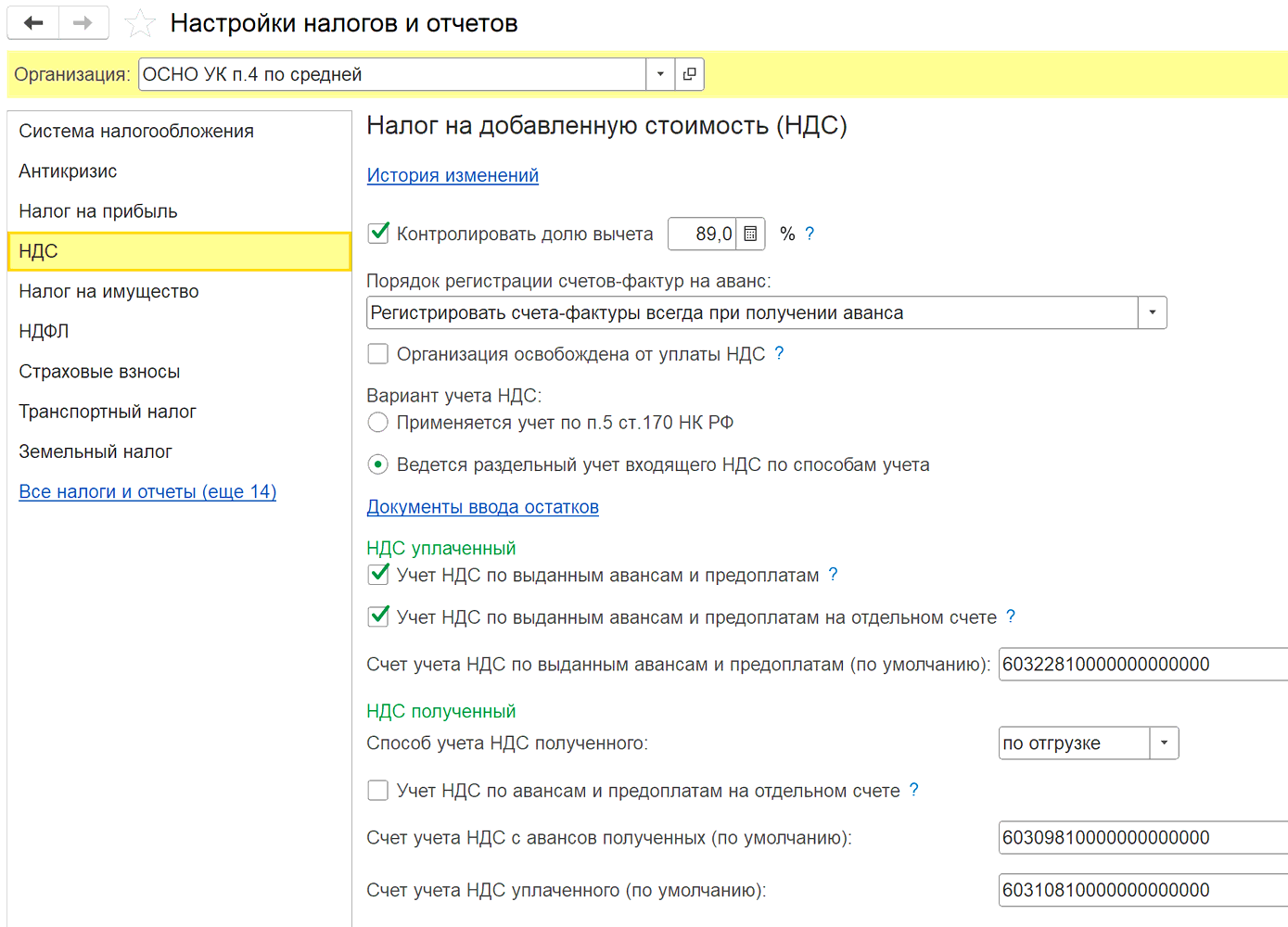Edit paid VAT account 60310810000000000000

[x=1143, y=890]
